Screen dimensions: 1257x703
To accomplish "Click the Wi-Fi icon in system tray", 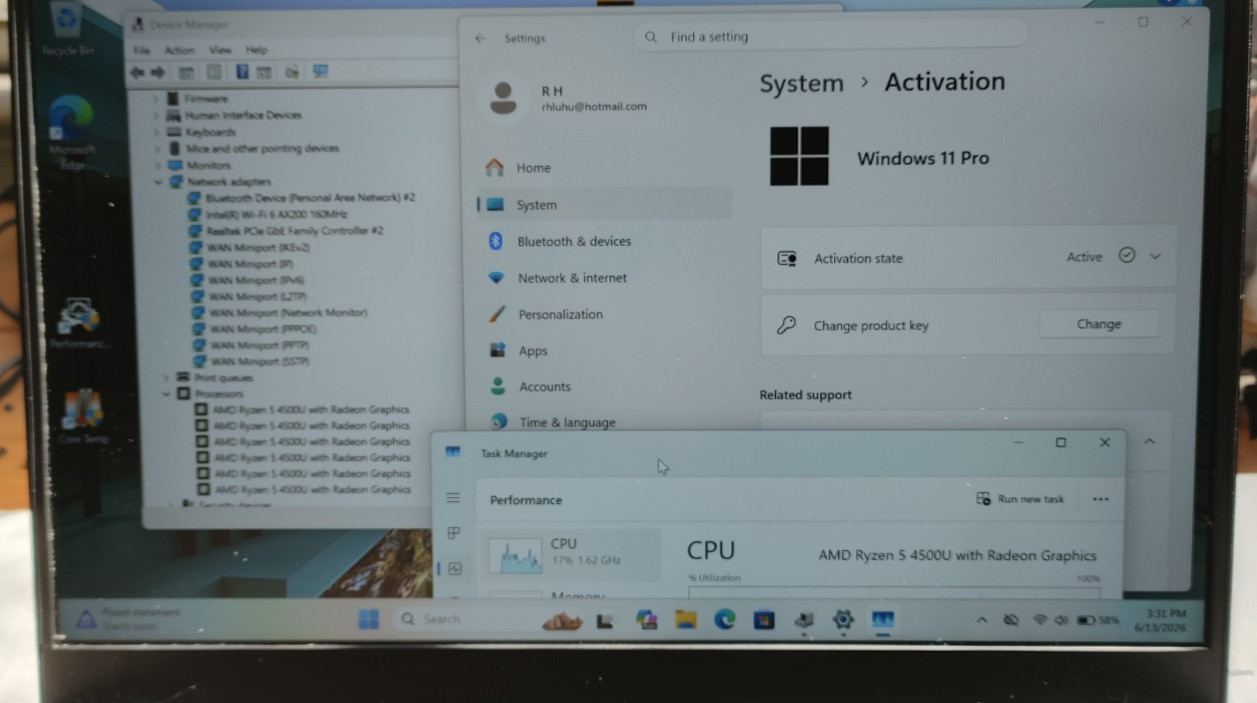I will 1040,620.
